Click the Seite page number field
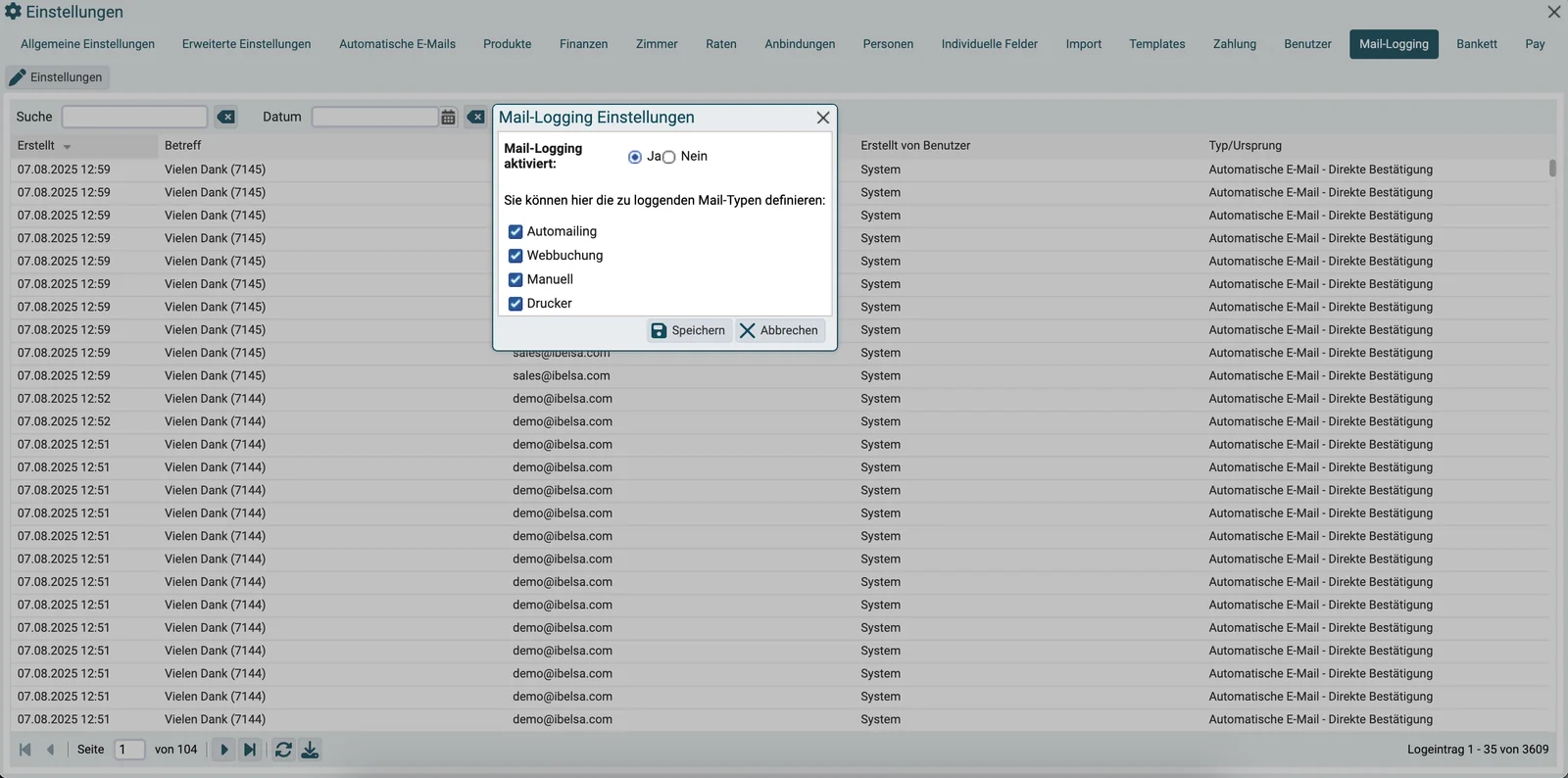The image size is (1568, 778). pos(129,750)
